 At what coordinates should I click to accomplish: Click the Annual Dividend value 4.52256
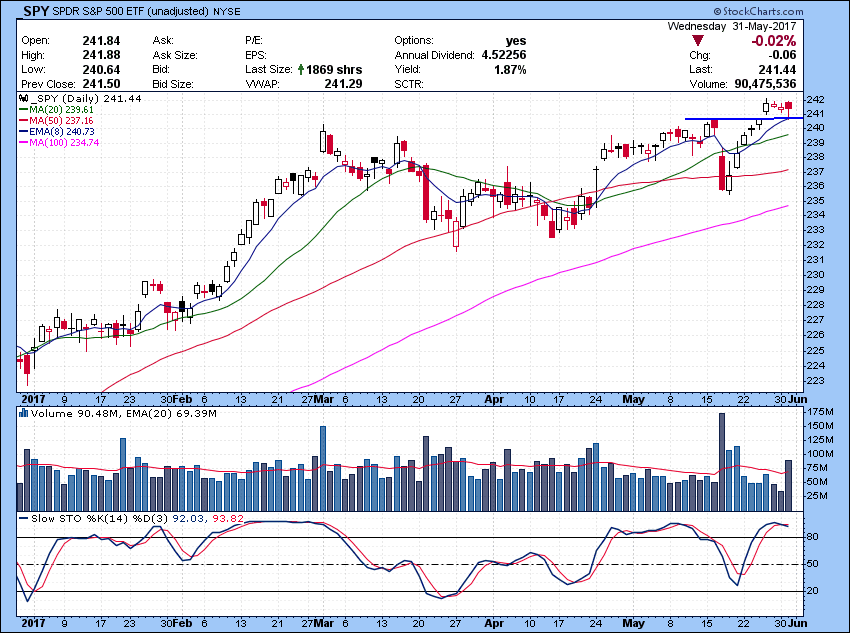[504, 55]
